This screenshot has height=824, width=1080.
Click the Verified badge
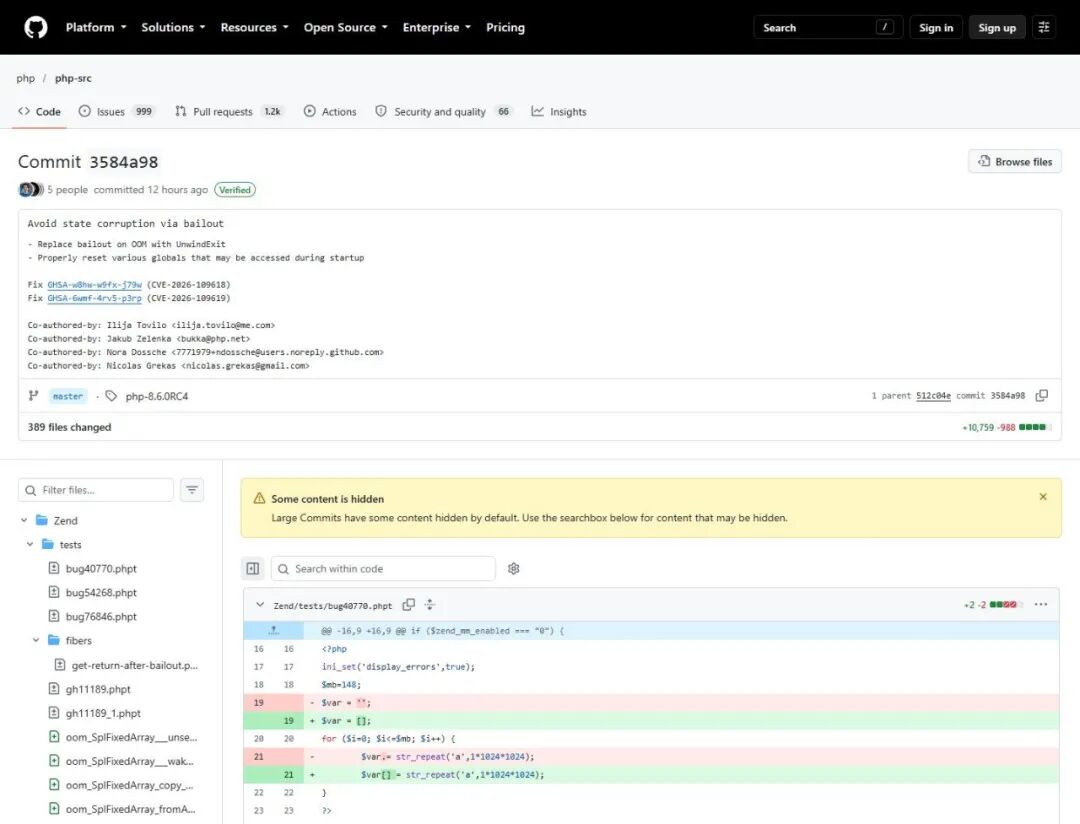[235, 189]
